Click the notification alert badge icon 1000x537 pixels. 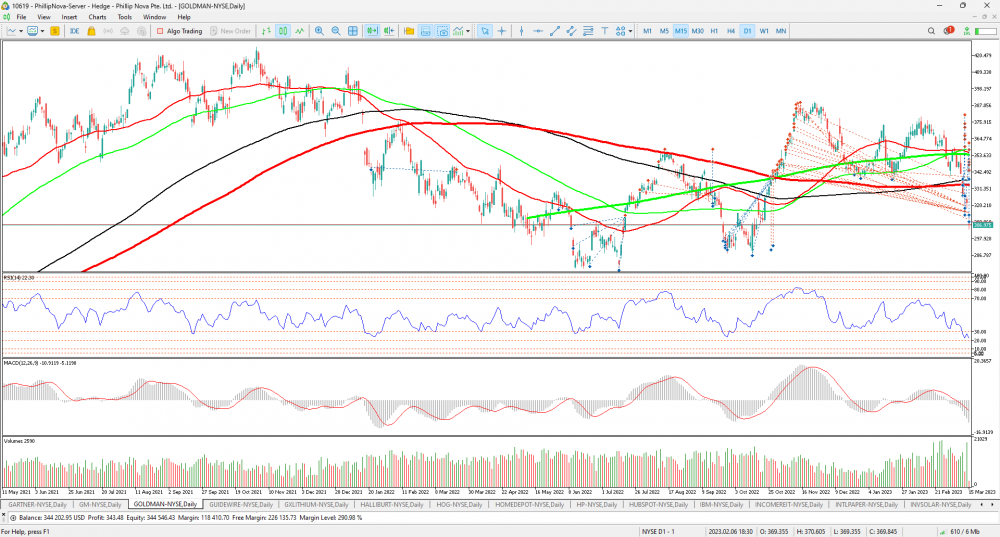click(x=948, y=31)
